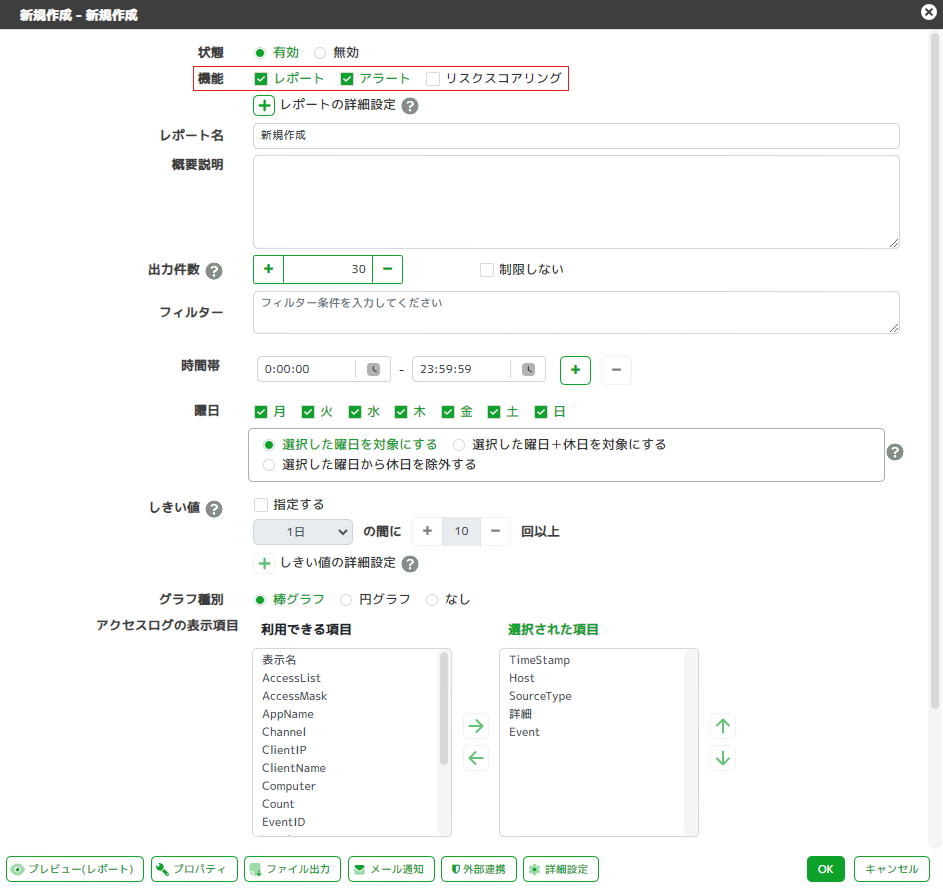943x889 pixels.
Task: Close the 新規作成 dialog with the X
Action: coord(929,11)
